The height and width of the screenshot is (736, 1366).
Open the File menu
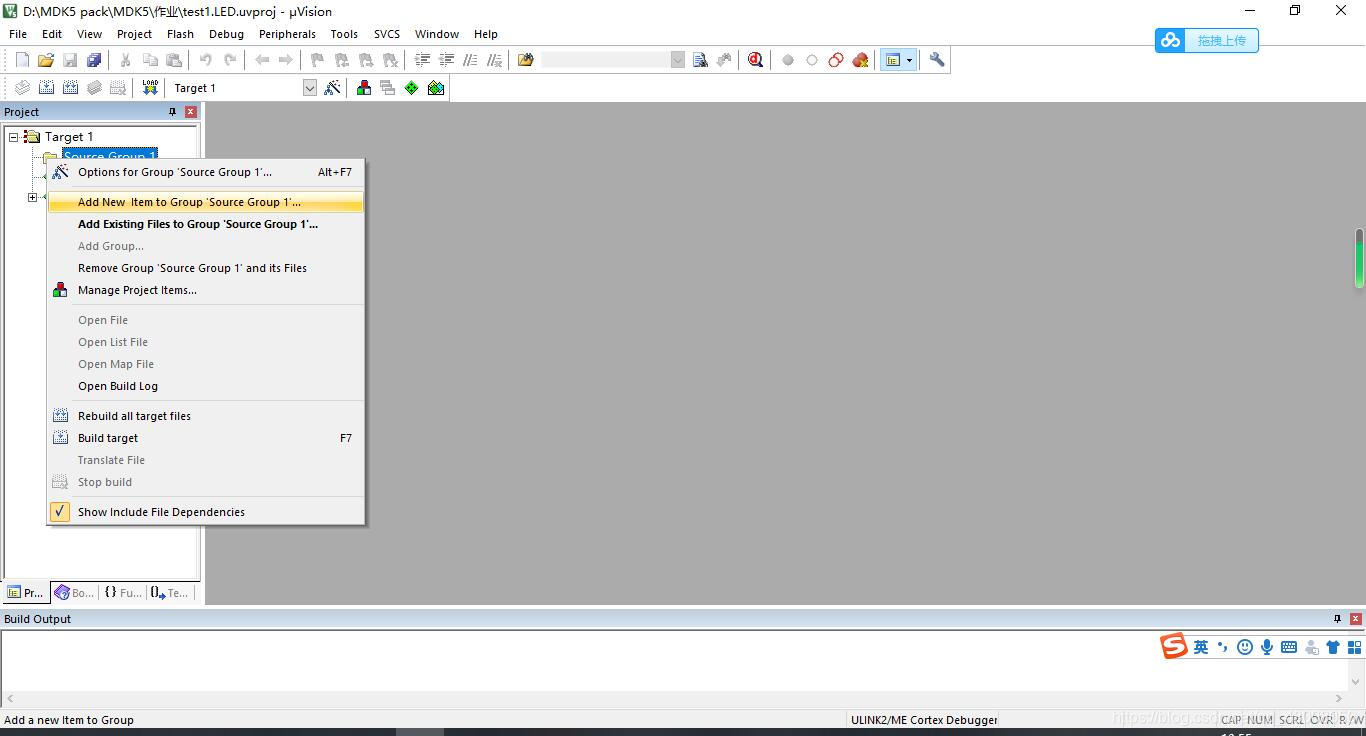(x=18, y=34)
